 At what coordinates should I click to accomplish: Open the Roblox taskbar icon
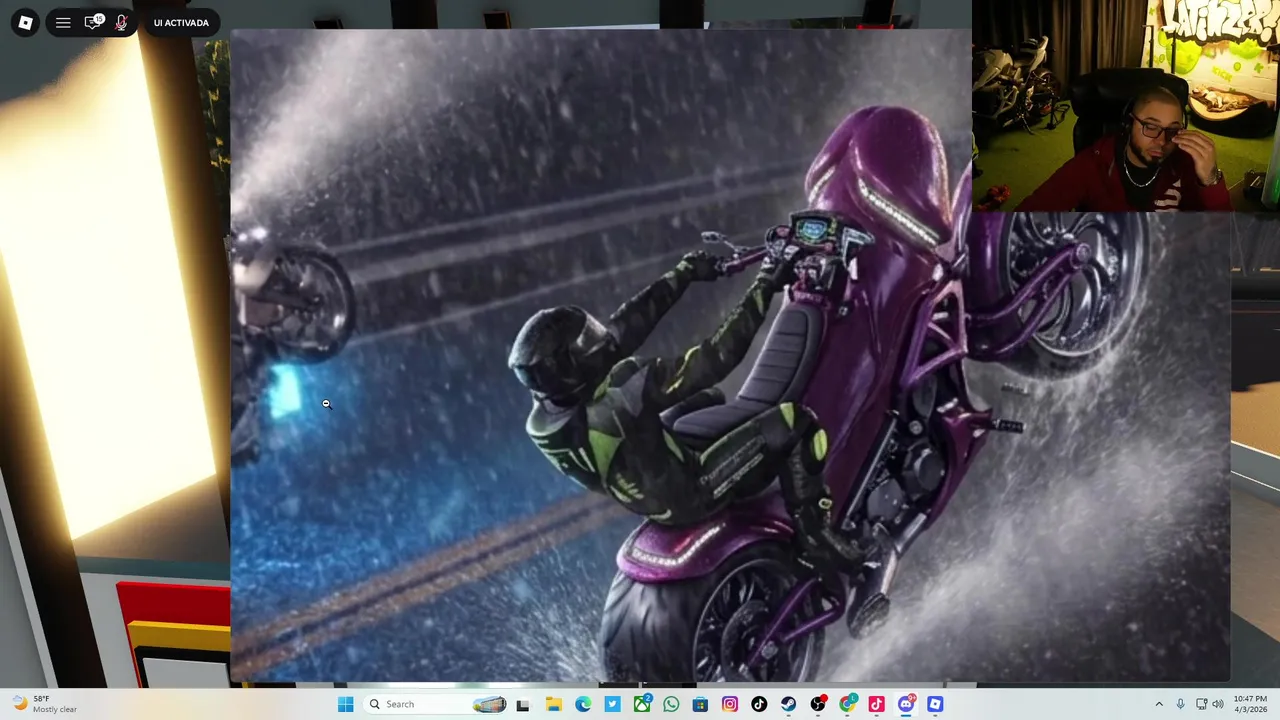pos(935,704)
